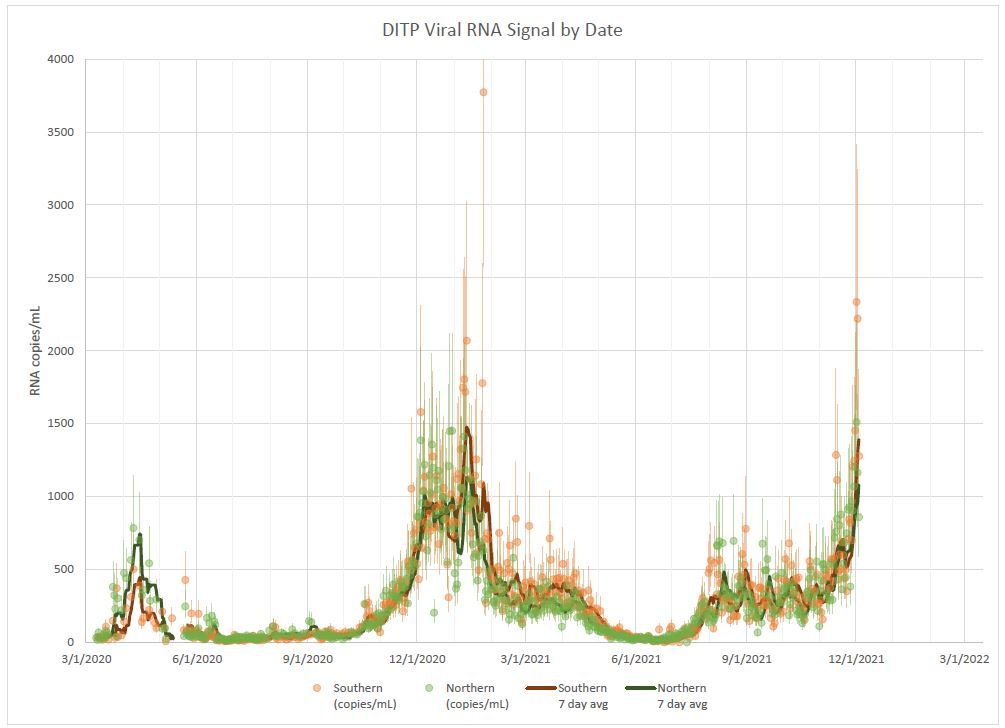Select the Southern 7 day avg brown line swatch
1005x728 pixels.
(x=540, y=688)
